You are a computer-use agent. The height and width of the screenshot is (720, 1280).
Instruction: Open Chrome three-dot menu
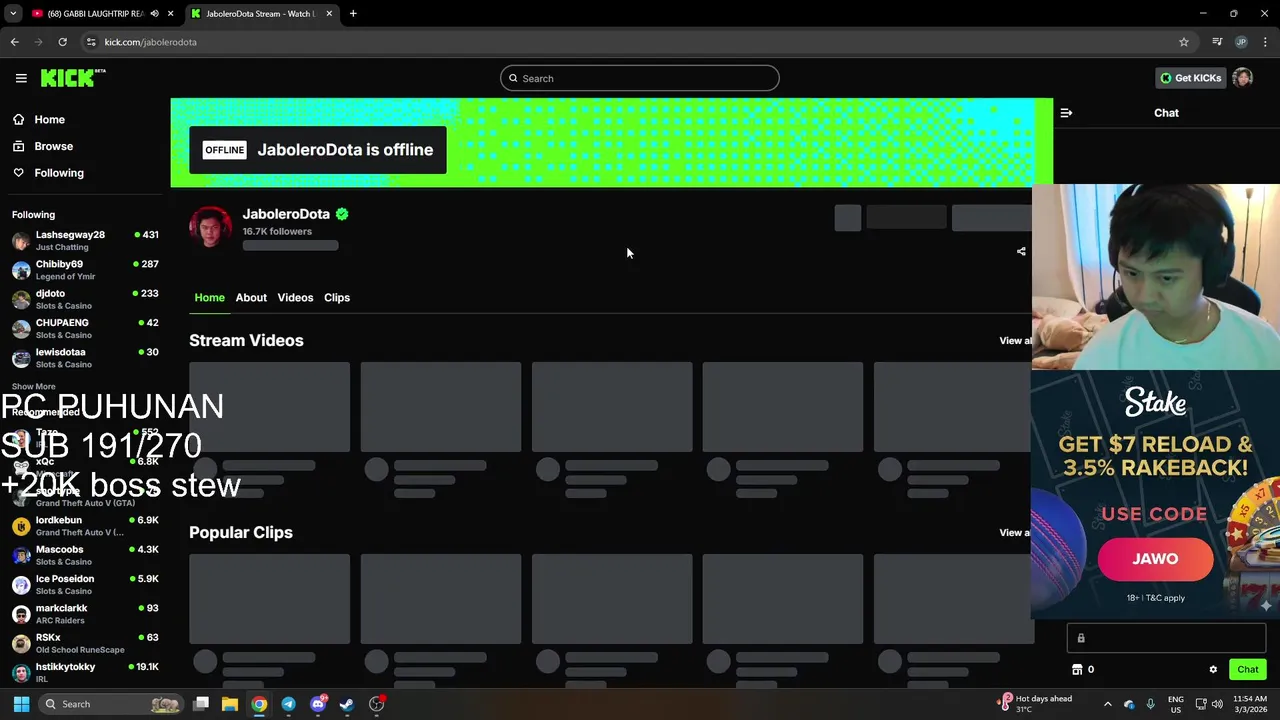[1266, 42]
